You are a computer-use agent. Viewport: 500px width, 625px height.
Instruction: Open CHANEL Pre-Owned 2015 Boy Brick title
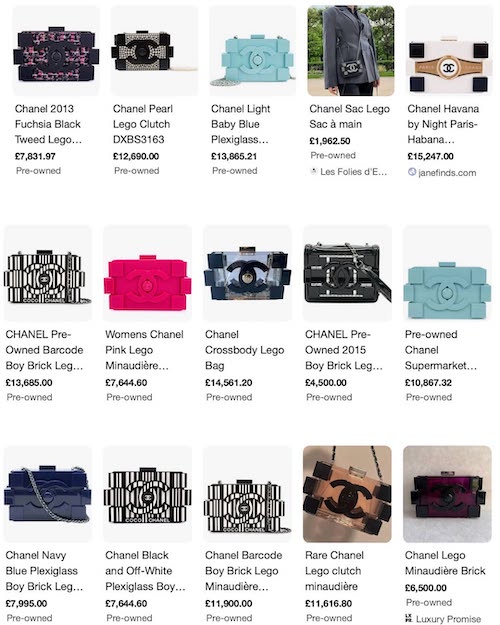(344, 350)
